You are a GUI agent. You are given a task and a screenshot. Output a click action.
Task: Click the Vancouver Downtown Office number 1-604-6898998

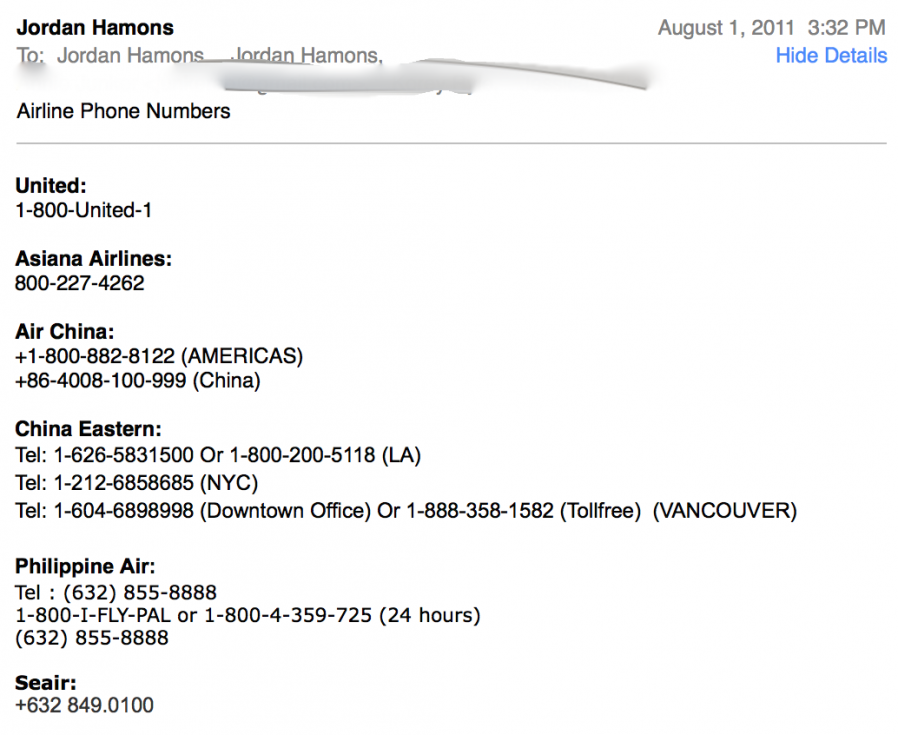[x=123, y=511]
